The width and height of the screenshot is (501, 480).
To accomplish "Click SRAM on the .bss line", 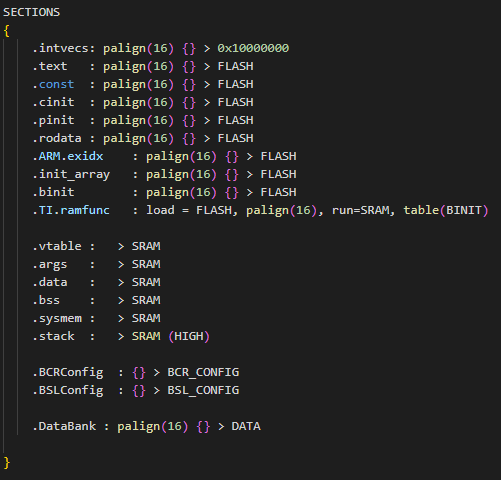I will point(146,300).
